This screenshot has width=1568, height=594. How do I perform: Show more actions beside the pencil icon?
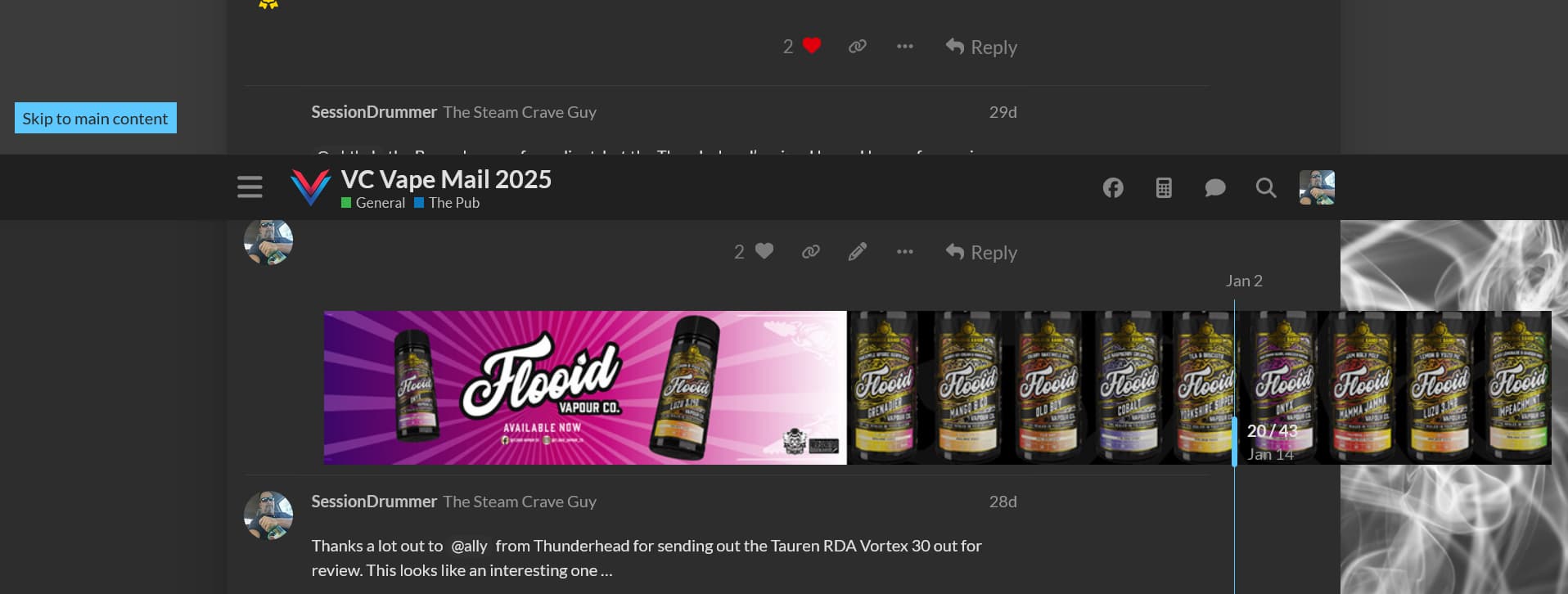tap(904, 251)
